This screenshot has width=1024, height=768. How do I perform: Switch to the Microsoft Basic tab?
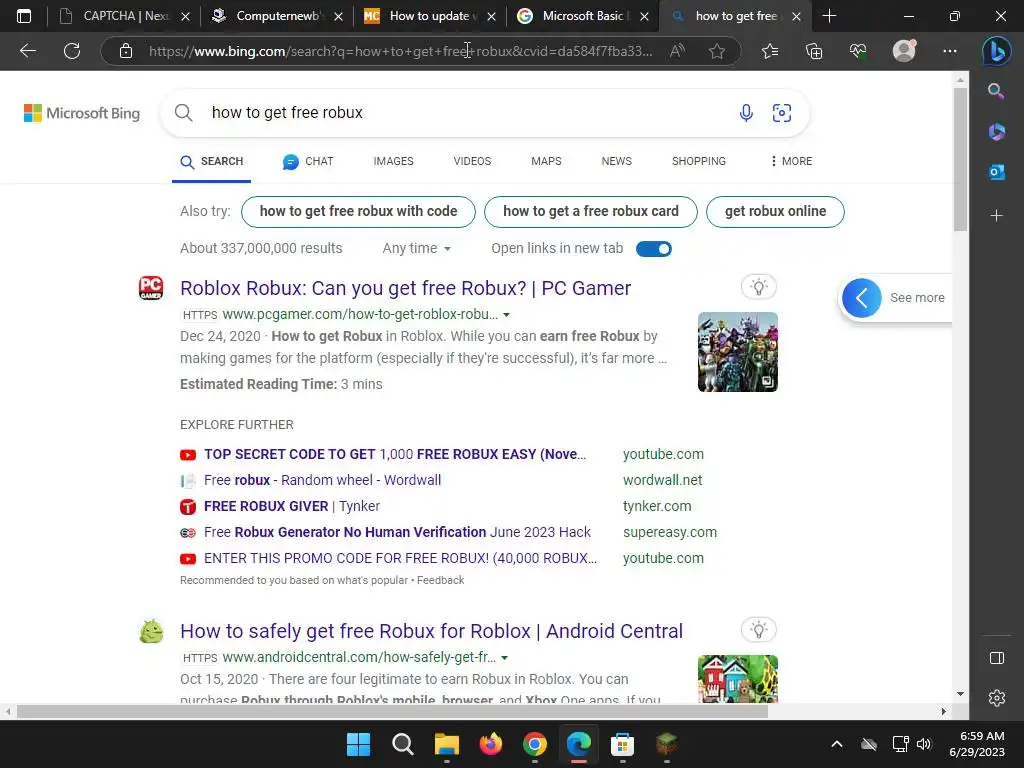[x=583, y=16]
